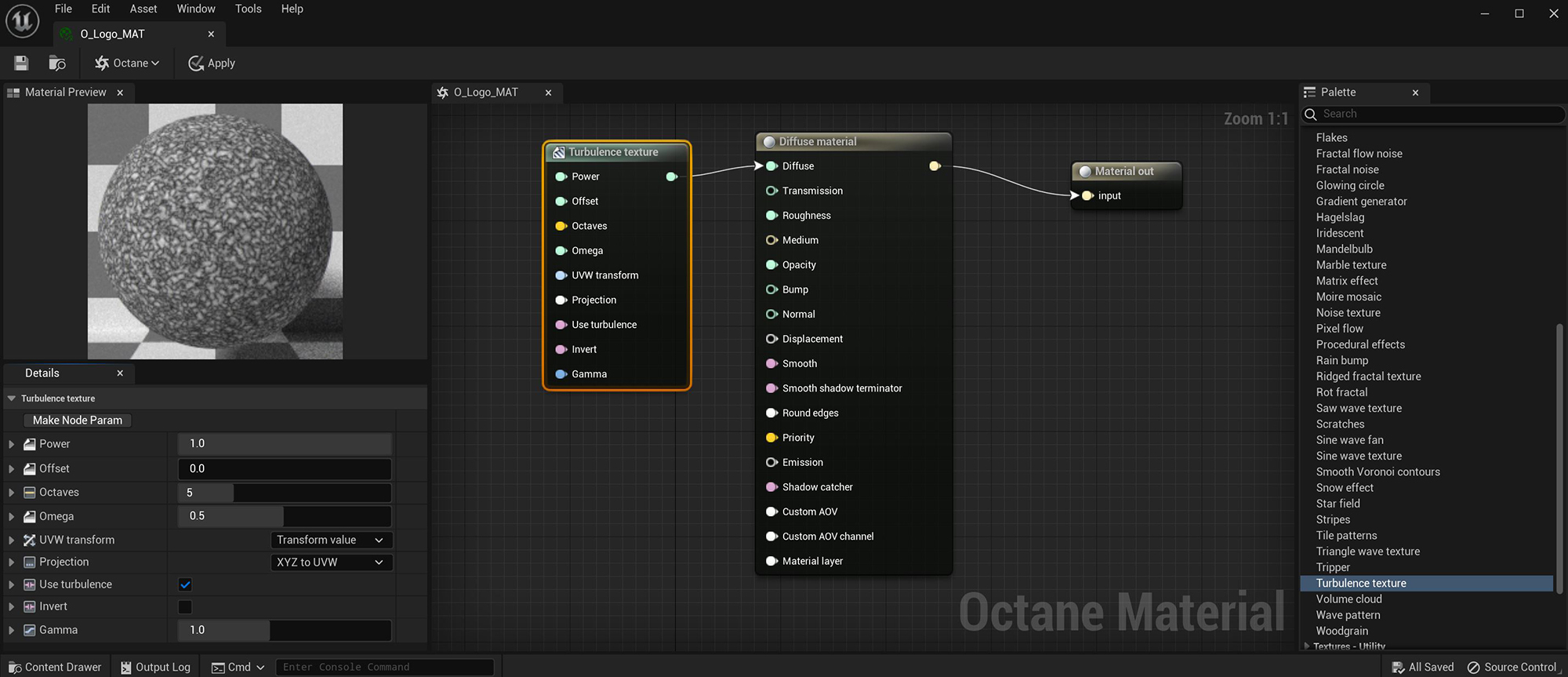Close the Details panel tab
The image size is (1568, 677).
click(x=120, y=373)
